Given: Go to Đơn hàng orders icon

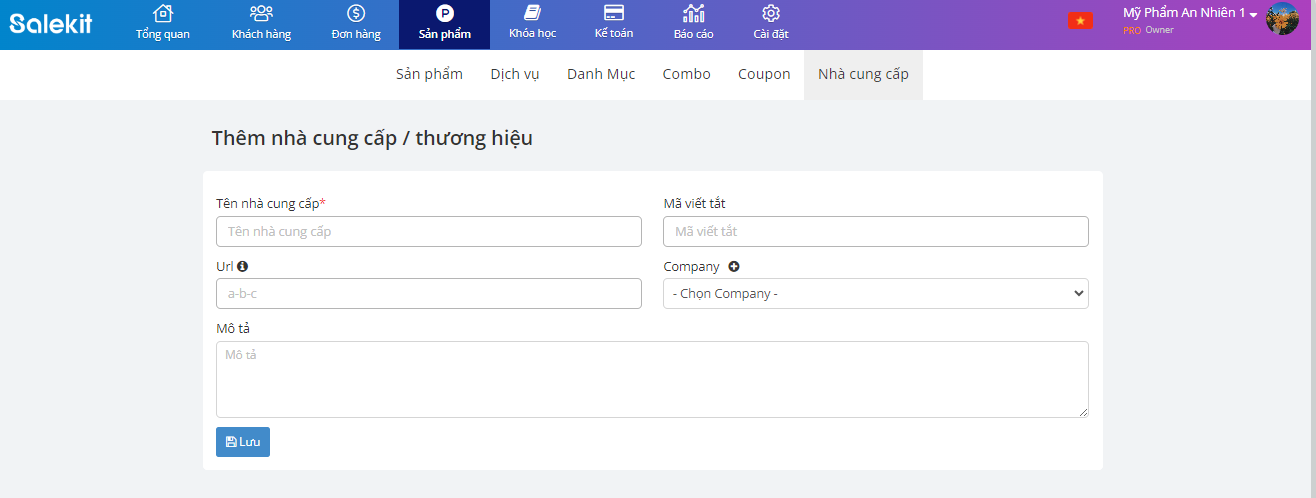Looking at the screenshot, I should pyautogui.click(x=356, y=14).
